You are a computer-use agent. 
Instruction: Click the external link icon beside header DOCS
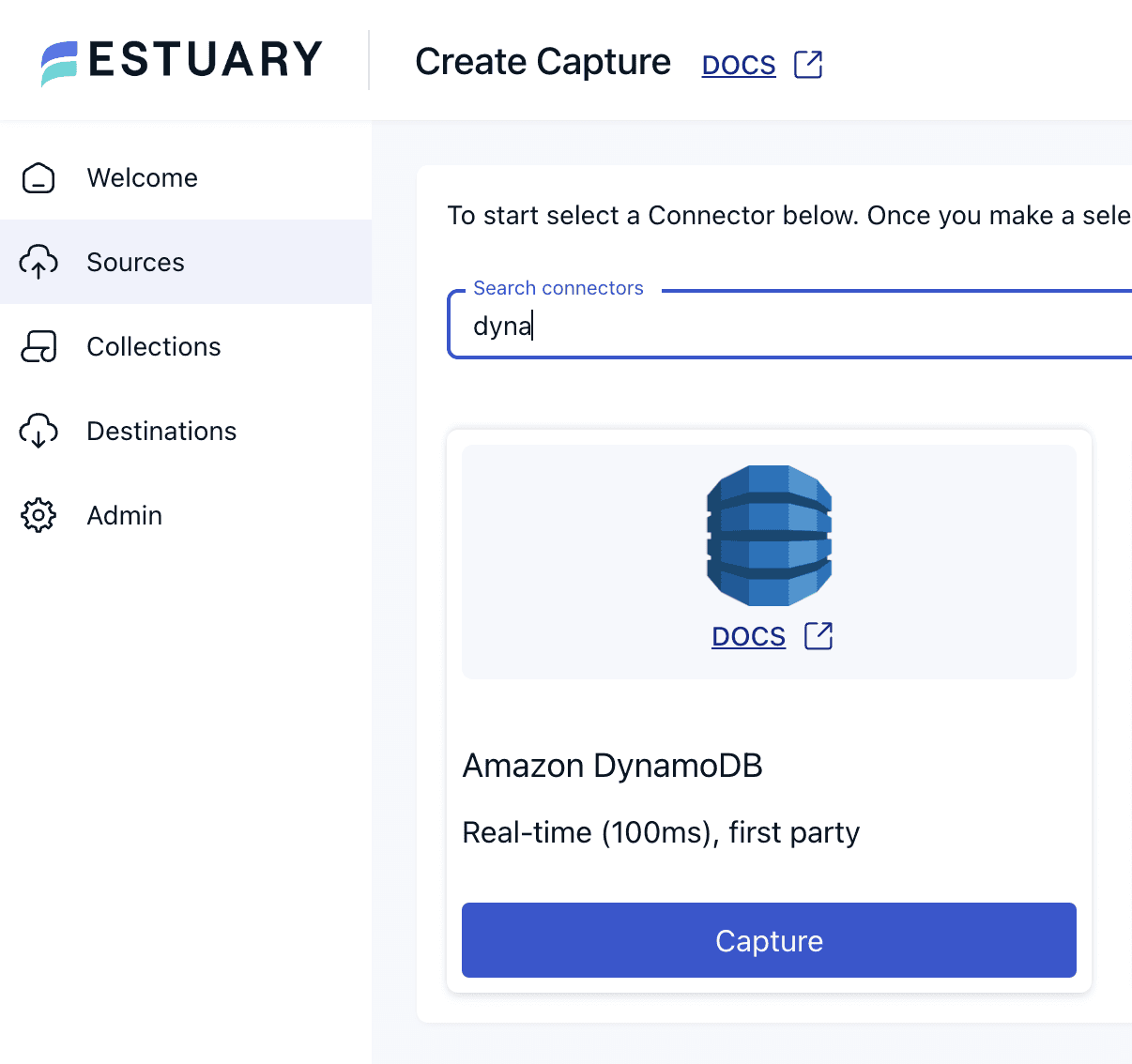click(x=807, y=64)
